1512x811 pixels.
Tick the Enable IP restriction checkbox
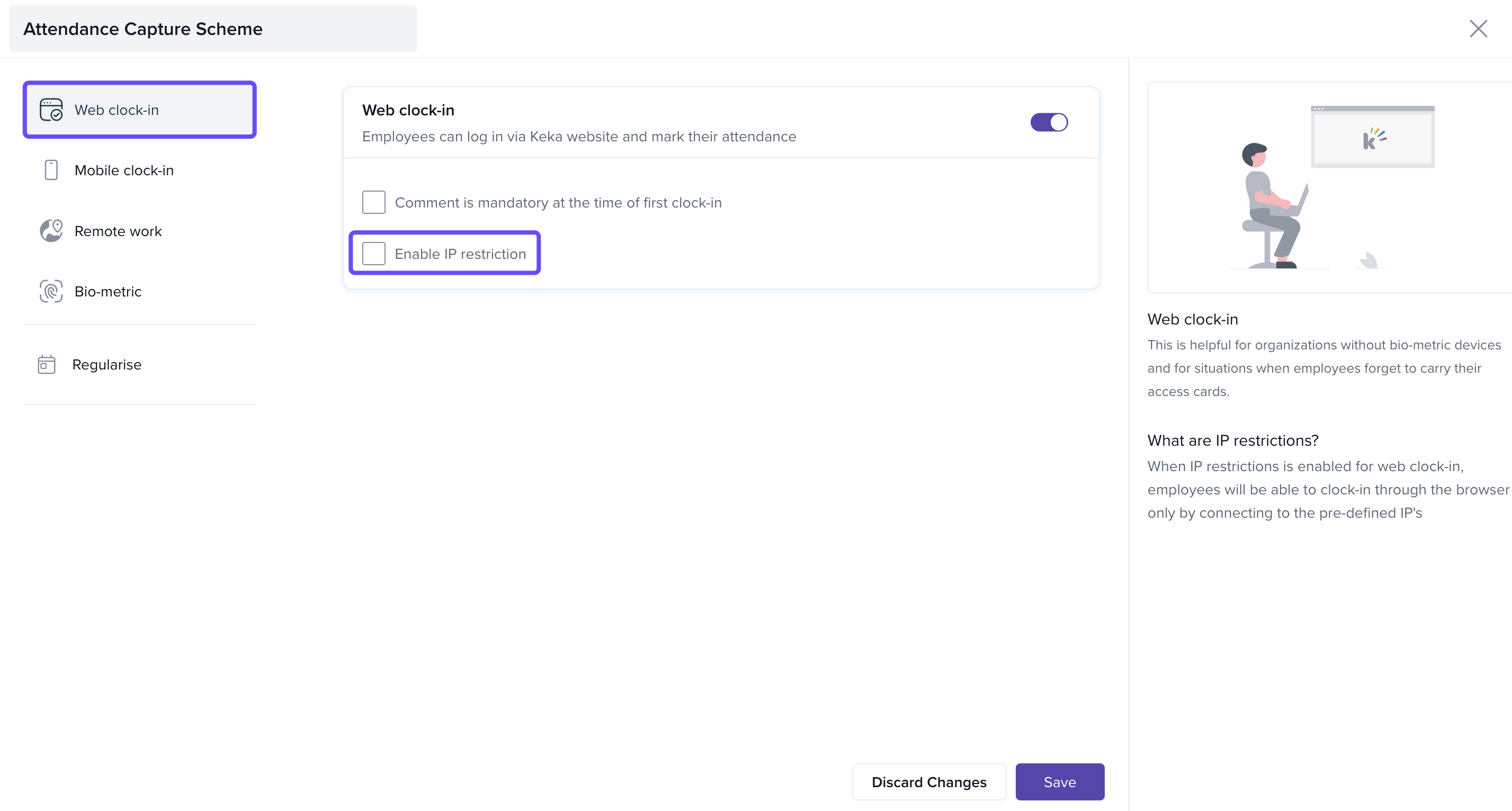374,254
